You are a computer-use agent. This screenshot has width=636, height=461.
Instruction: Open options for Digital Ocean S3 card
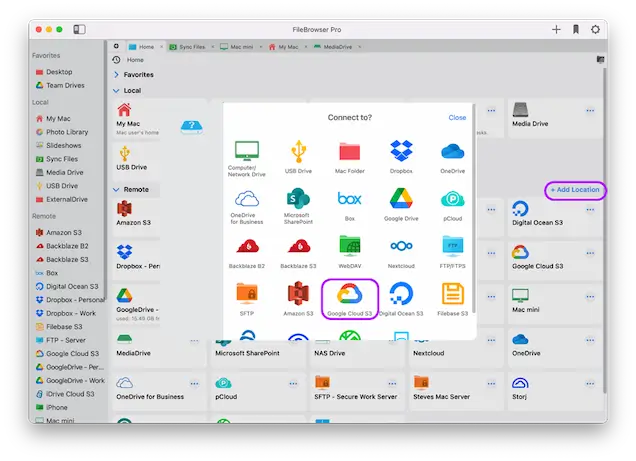coord(590,210)
